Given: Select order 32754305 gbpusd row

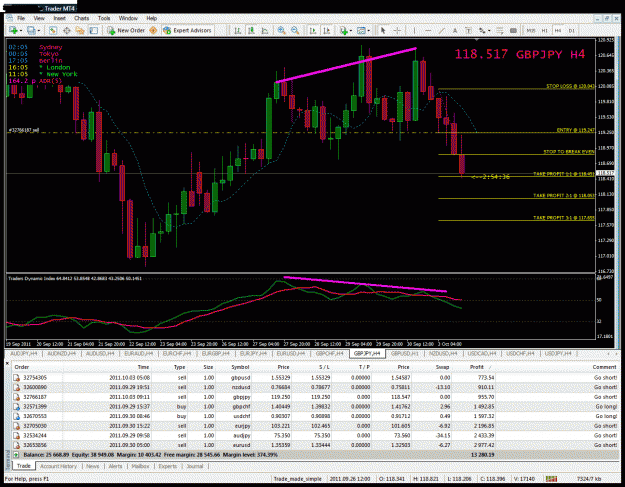Looking at the screenshot, I should 315,377.
